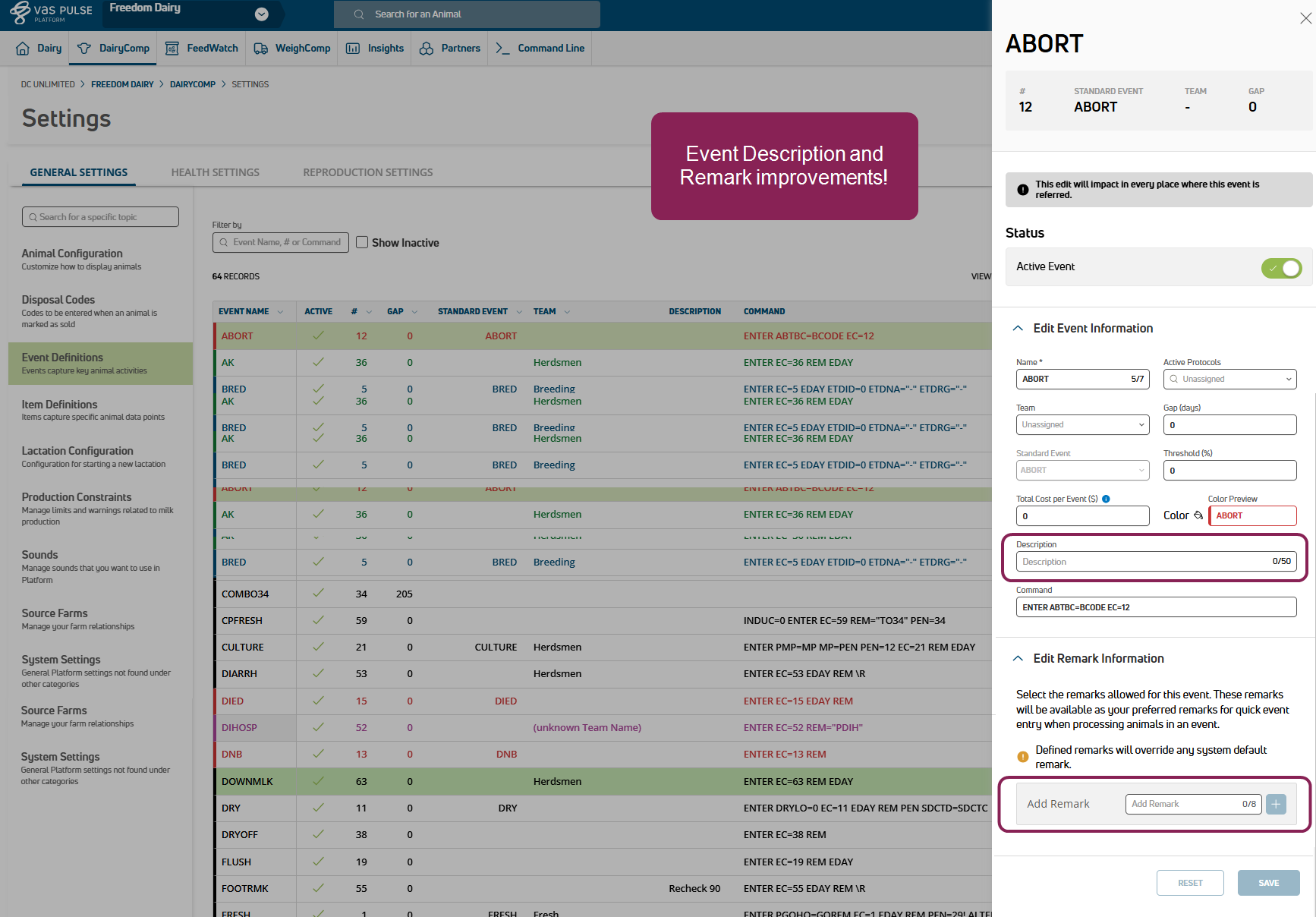Check the Show Inactive checkbox
The width and height of the screenshot is (1316, 917).
point(363,242)
